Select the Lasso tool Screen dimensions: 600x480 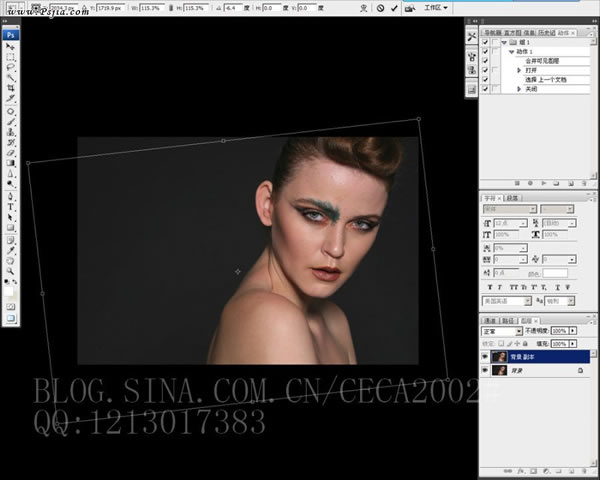[10, 67]
